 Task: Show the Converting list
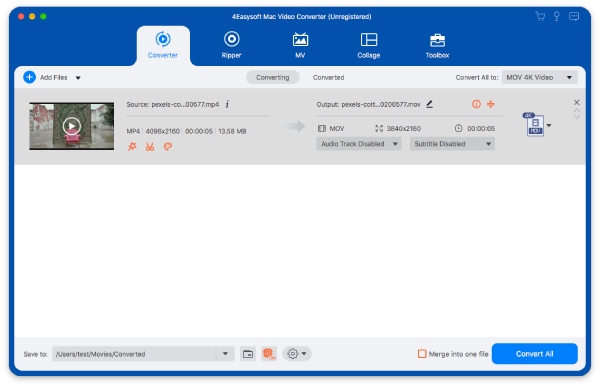pyautogui.click(x=272, y=77)
